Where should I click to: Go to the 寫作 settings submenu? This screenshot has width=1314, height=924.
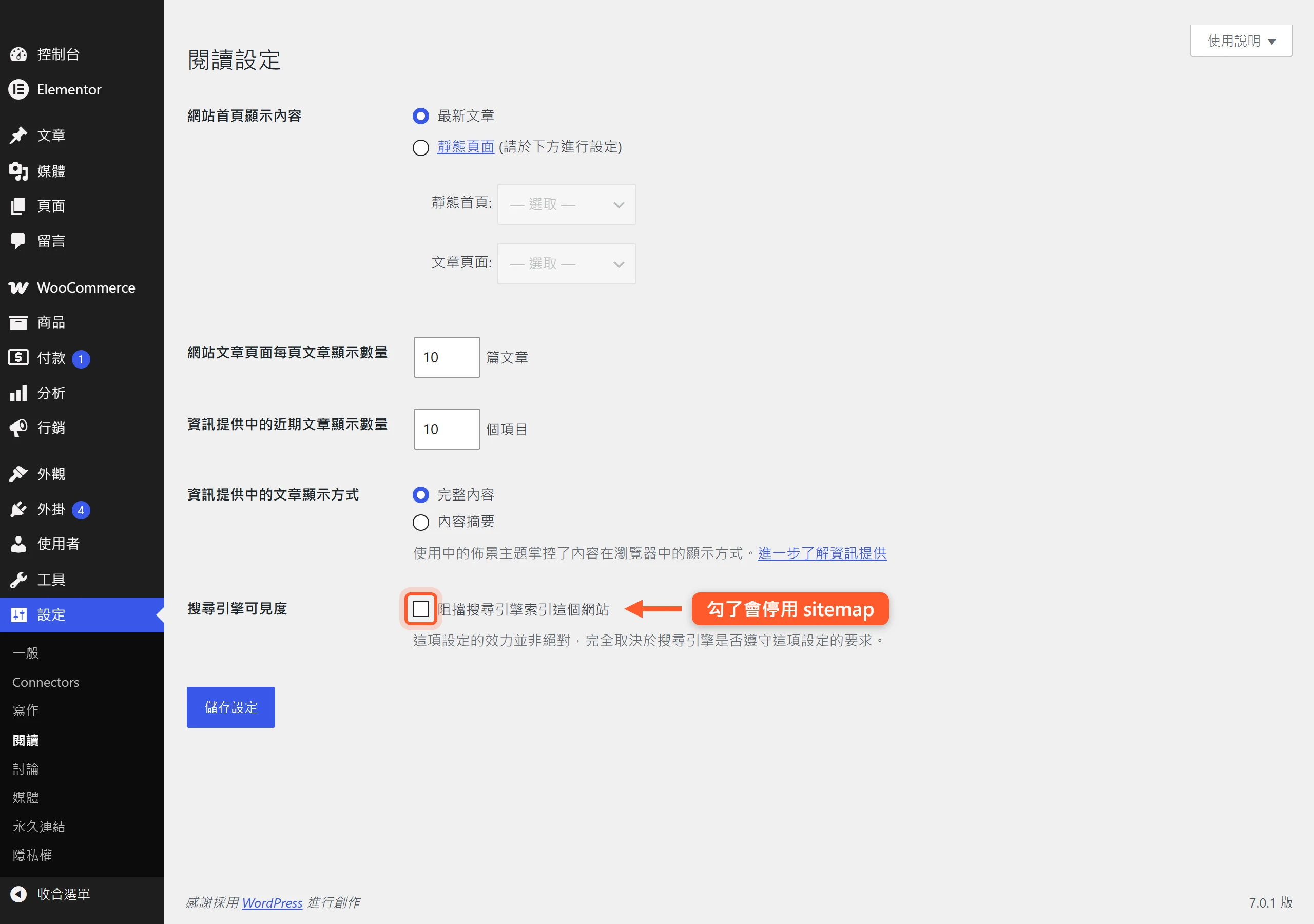point(26,710)
